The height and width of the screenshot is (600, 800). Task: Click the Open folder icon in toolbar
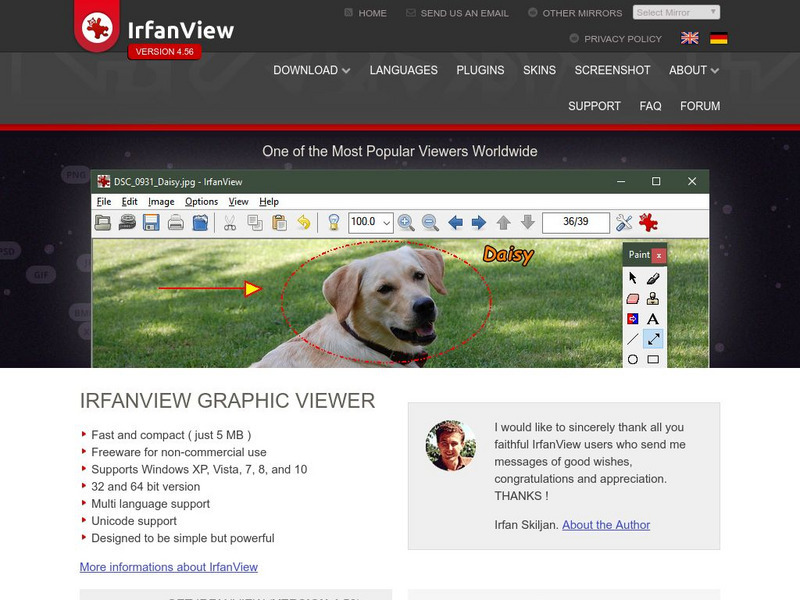pyautogui.click(x=103, y=222)
